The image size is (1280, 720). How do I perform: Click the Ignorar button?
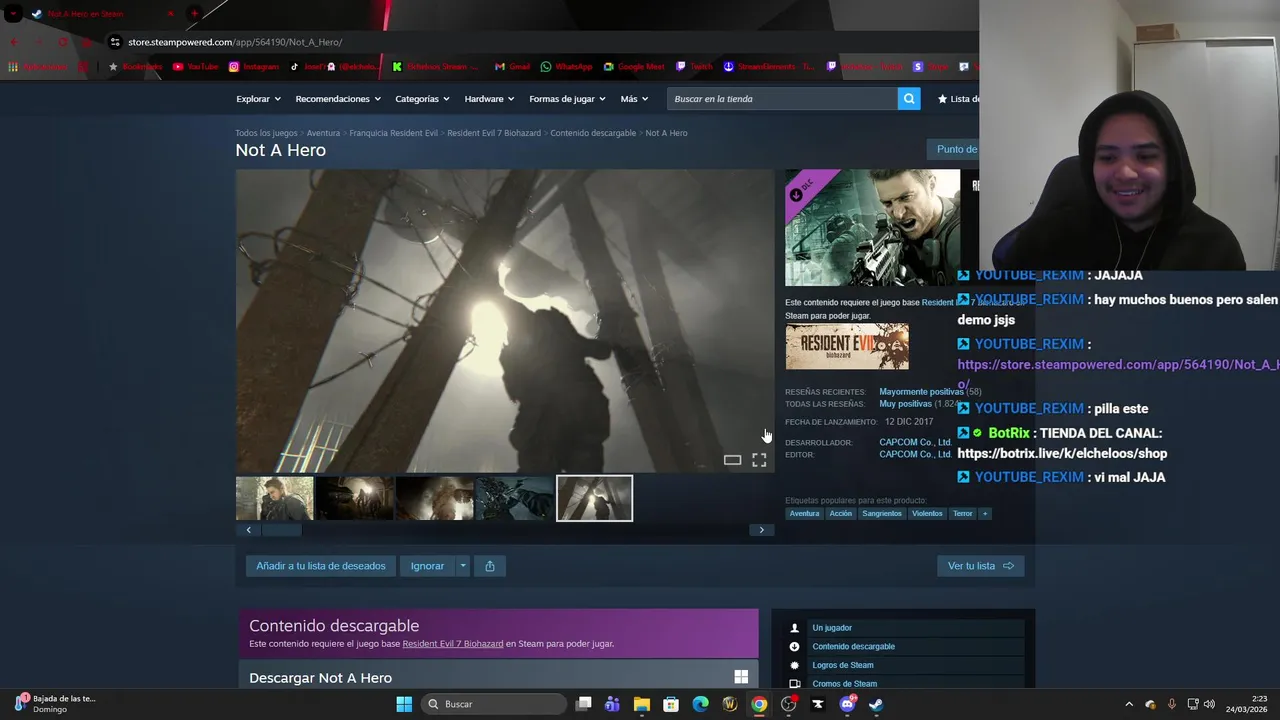point(427,566)
